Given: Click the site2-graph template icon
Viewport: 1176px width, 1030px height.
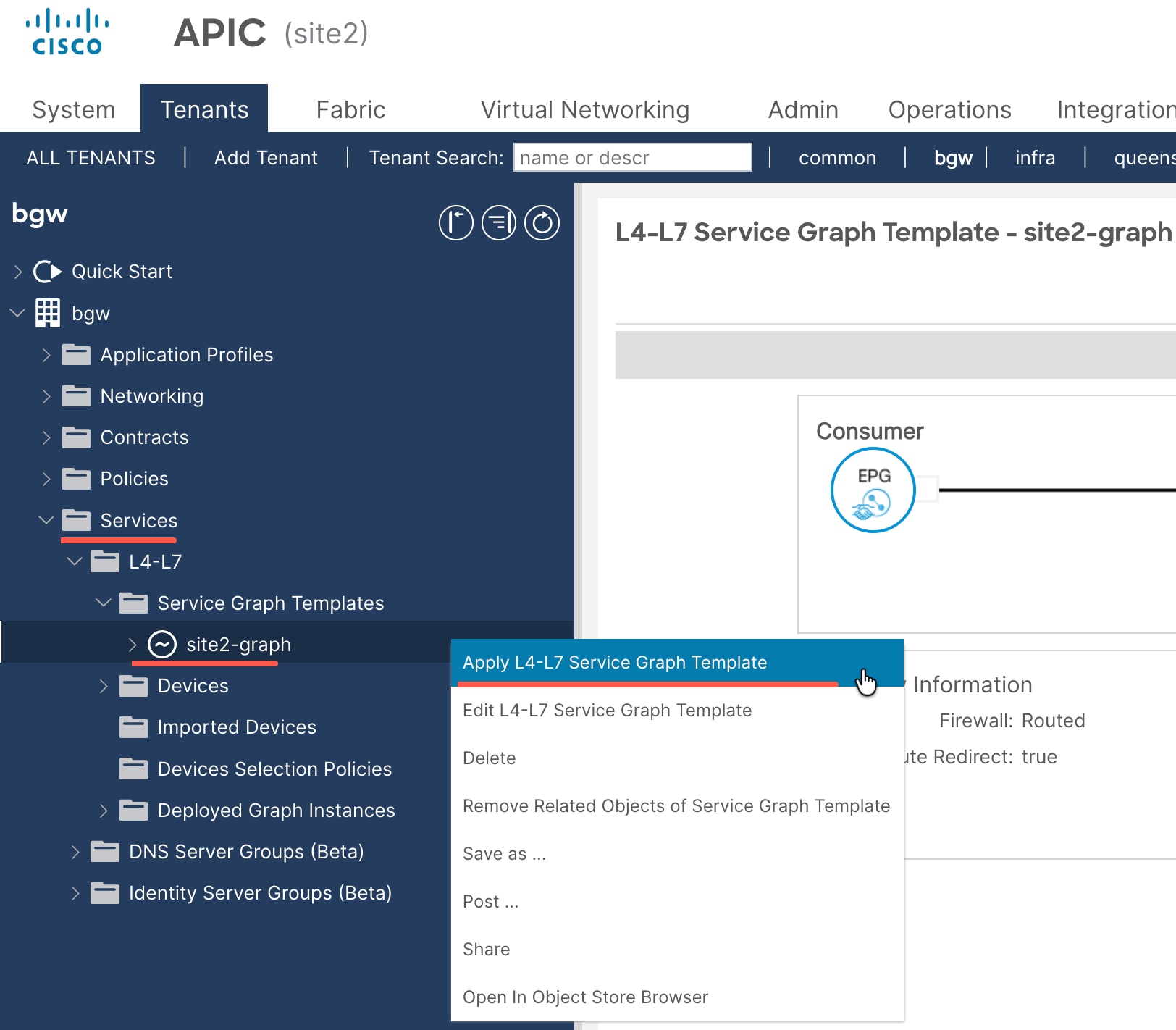Looking at the screenshot, I should [x=162, y=644].
